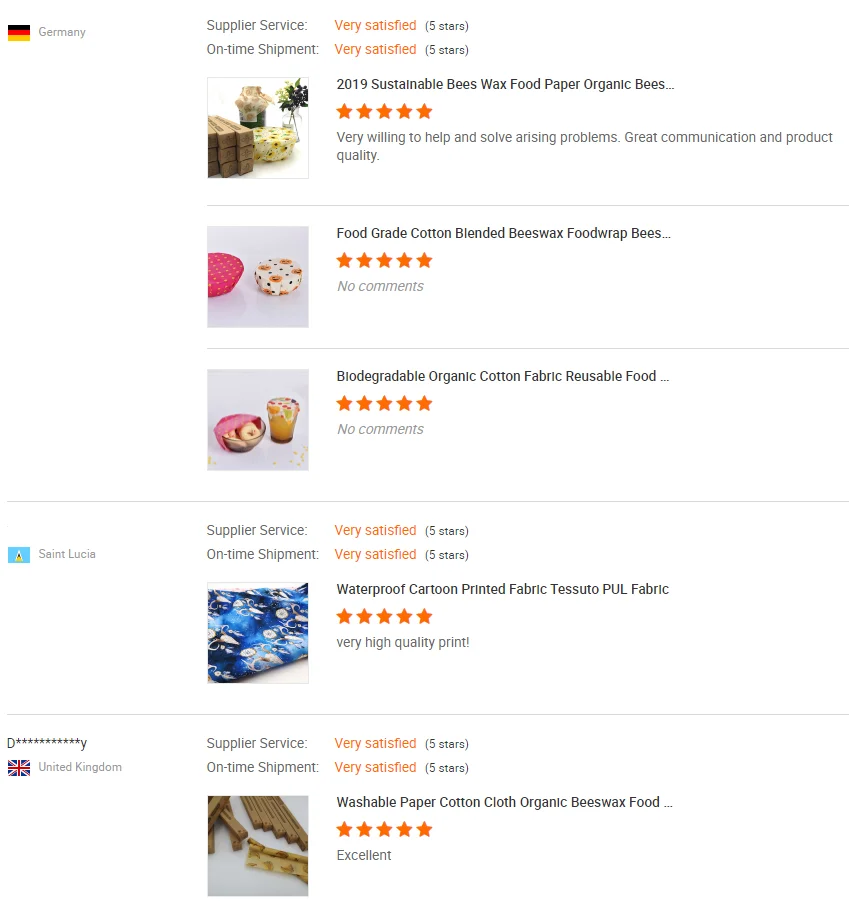
Task: Click beeswax wrap boxes product thumbnail
Action: pos(258,128)
